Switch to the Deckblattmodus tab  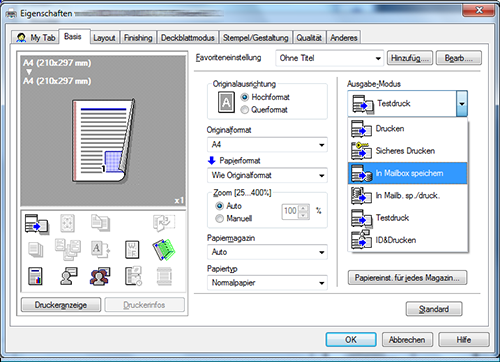coord(188,38)
